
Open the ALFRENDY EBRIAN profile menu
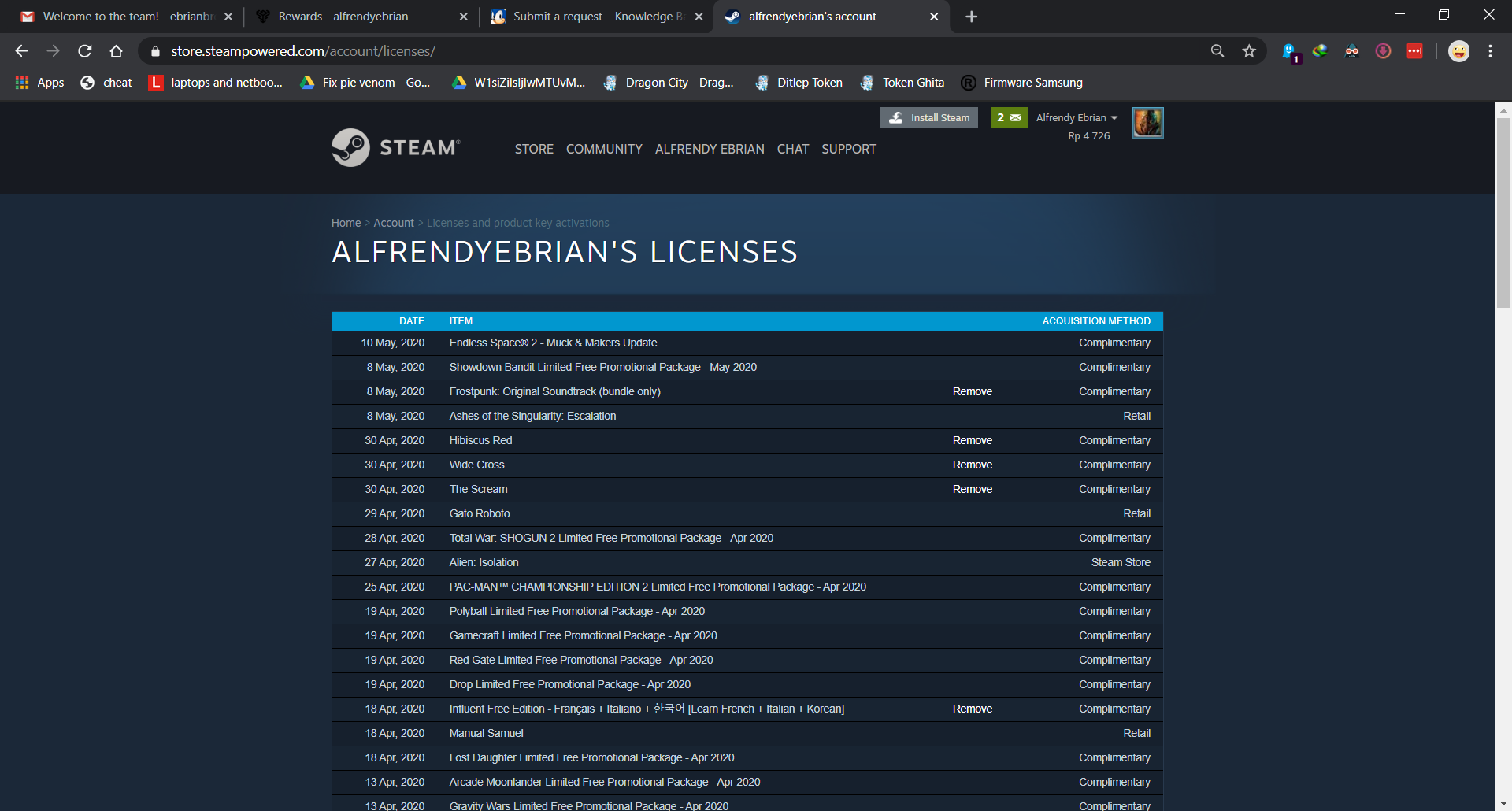(710, 149)
